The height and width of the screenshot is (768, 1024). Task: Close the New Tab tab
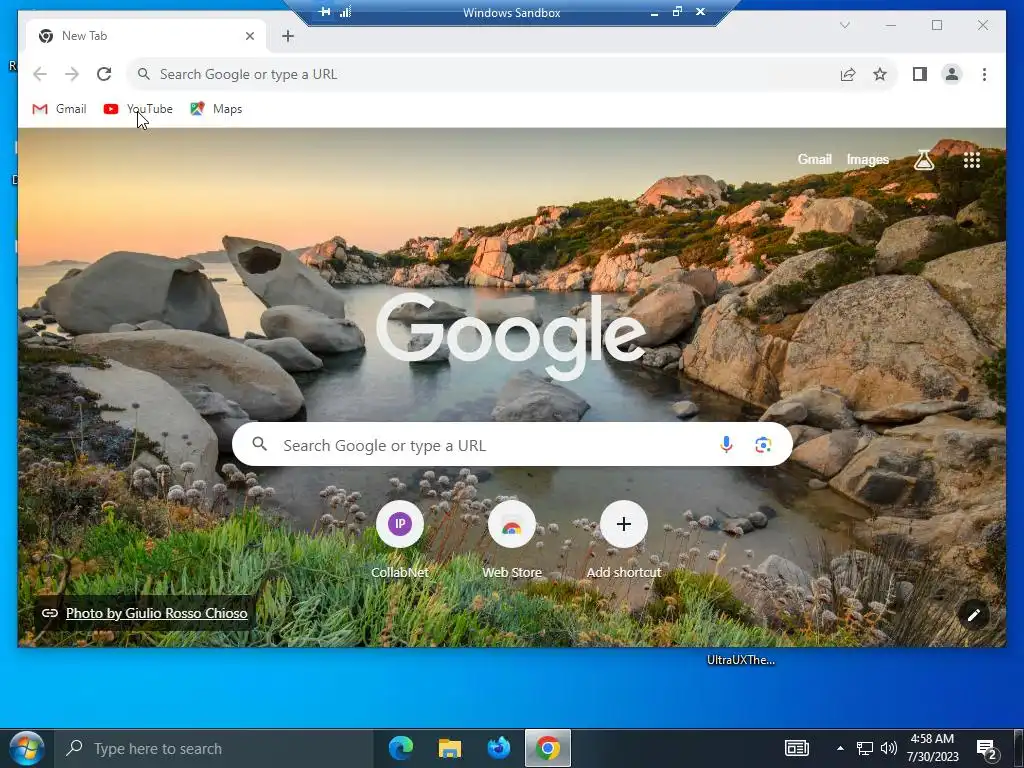249,37
